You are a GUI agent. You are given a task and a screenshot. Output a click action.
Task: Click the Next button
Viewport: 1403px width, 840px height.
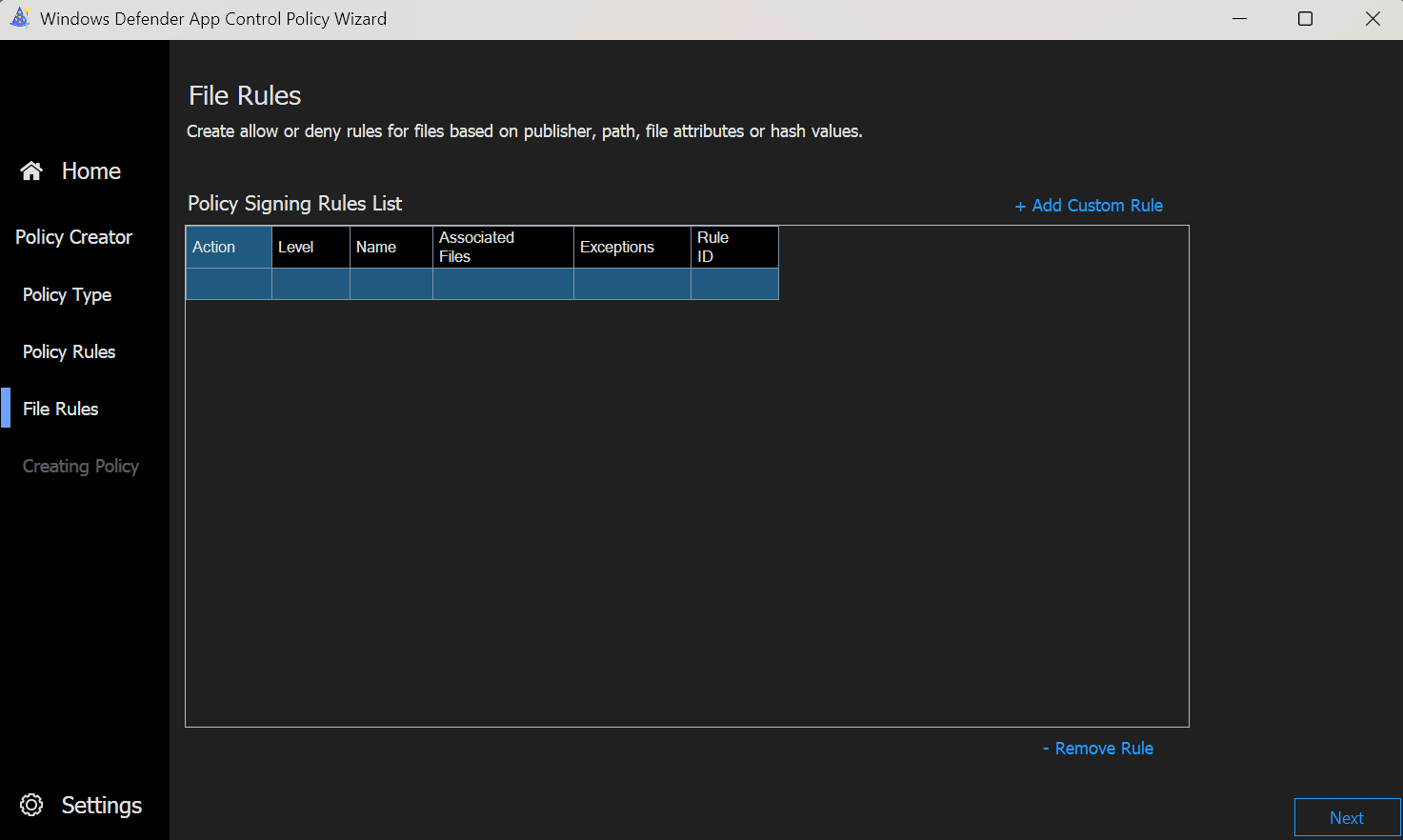[1346, 817]
